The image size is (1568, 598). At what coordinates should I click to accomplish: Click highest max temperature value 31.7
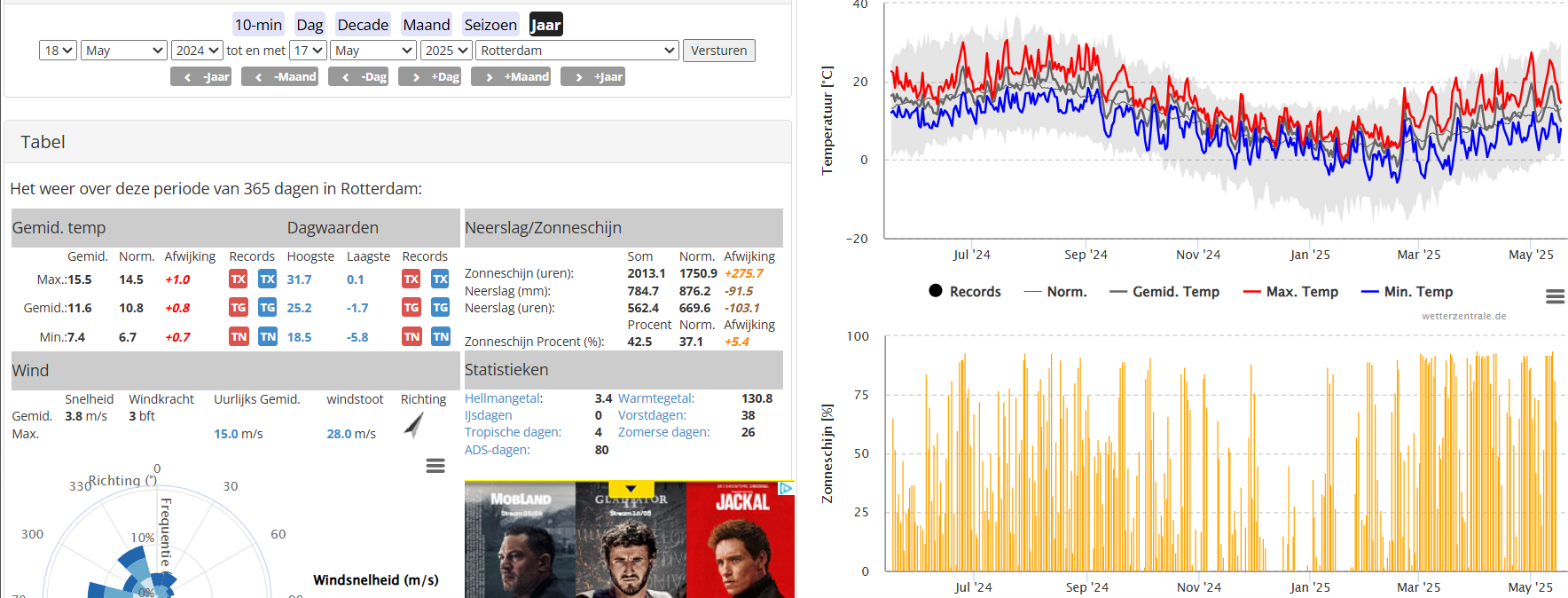point(299,279)
